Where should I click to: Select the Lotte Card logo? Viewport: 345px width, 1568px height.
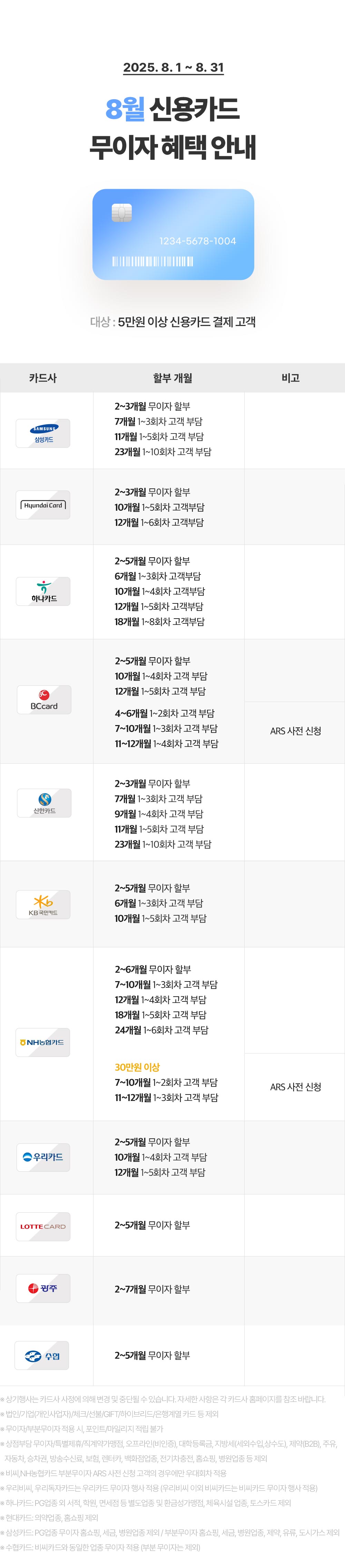[43, 1226]
